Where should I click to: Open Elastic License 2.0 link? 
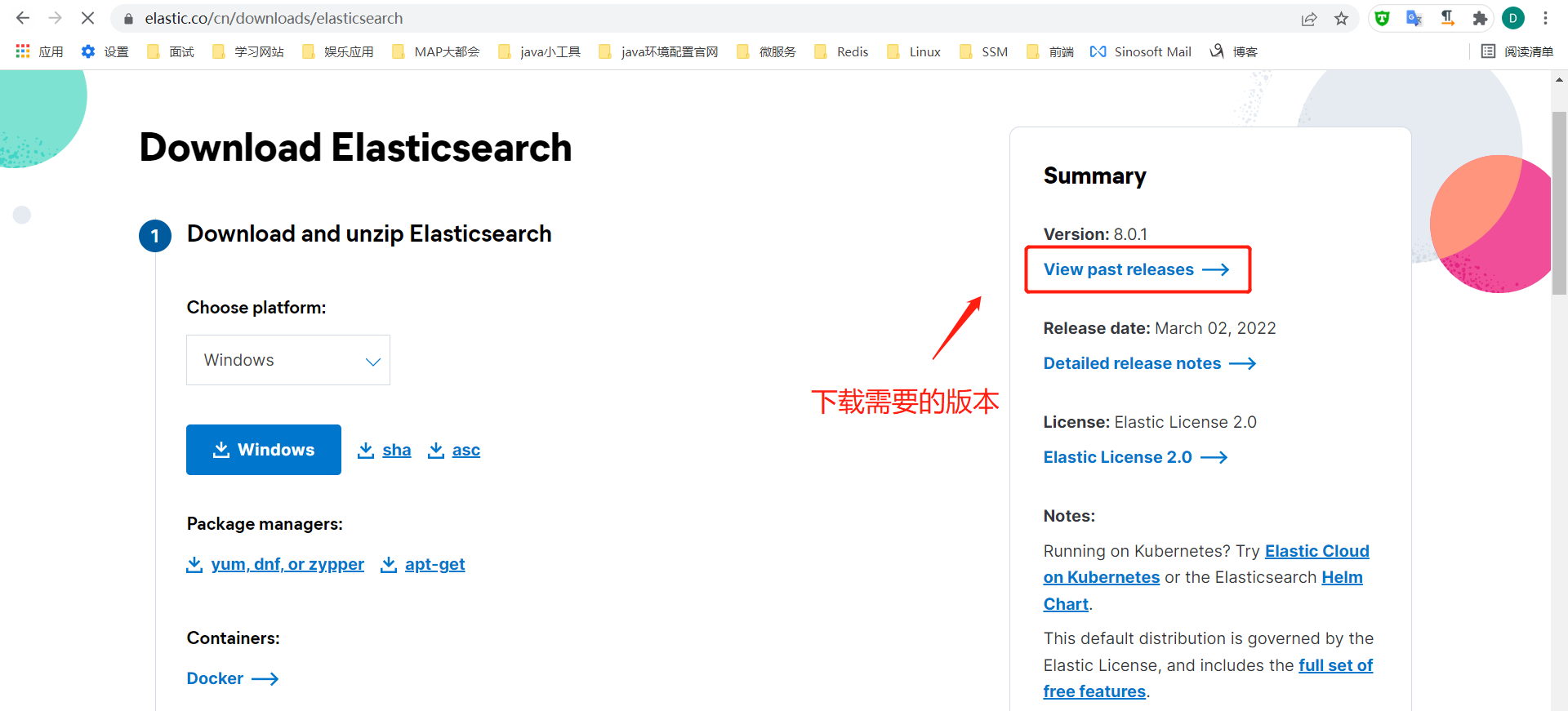tap(1135, 457)
